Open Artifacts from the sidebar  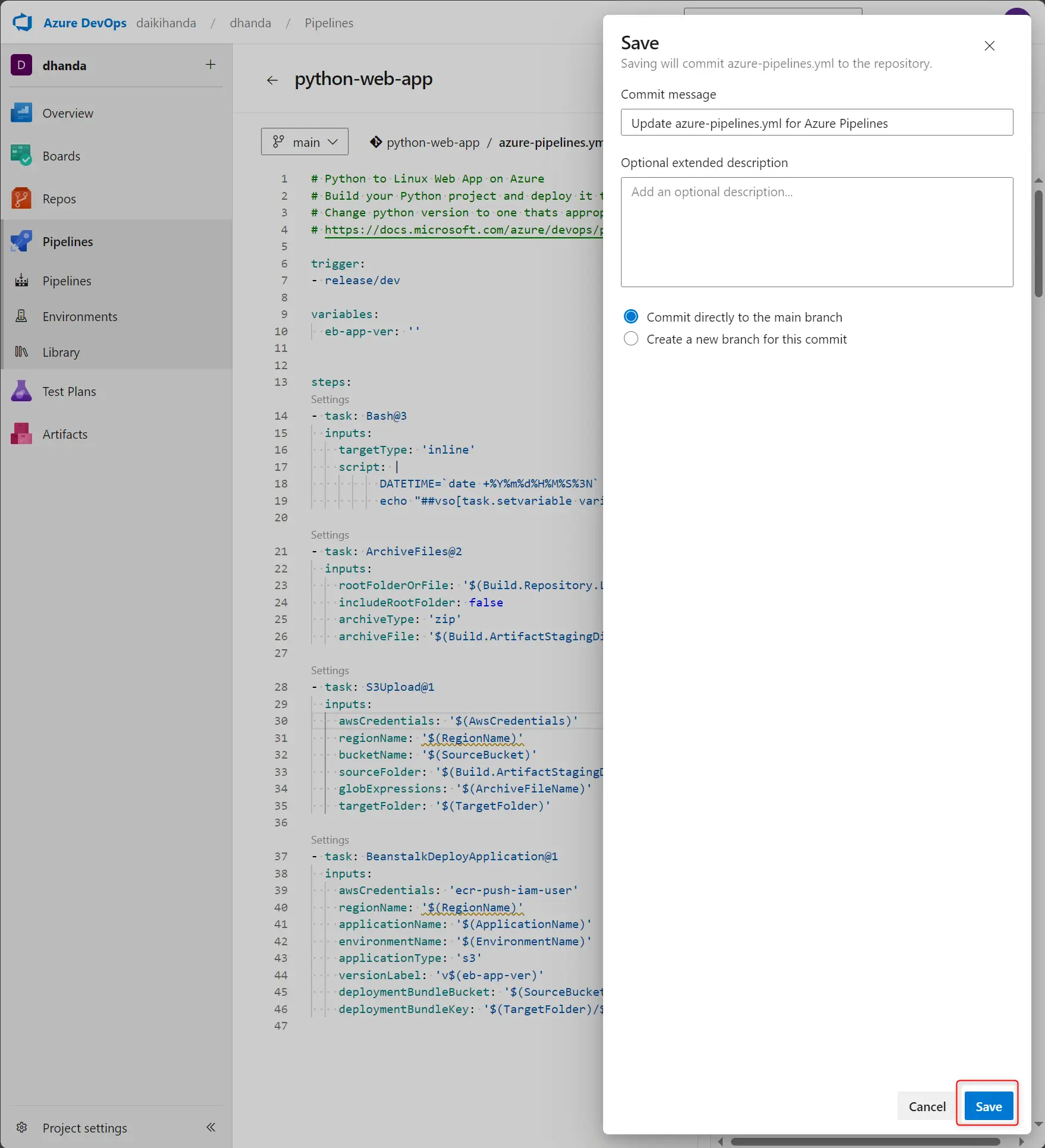pyautogui.click(x=65, y=434)
